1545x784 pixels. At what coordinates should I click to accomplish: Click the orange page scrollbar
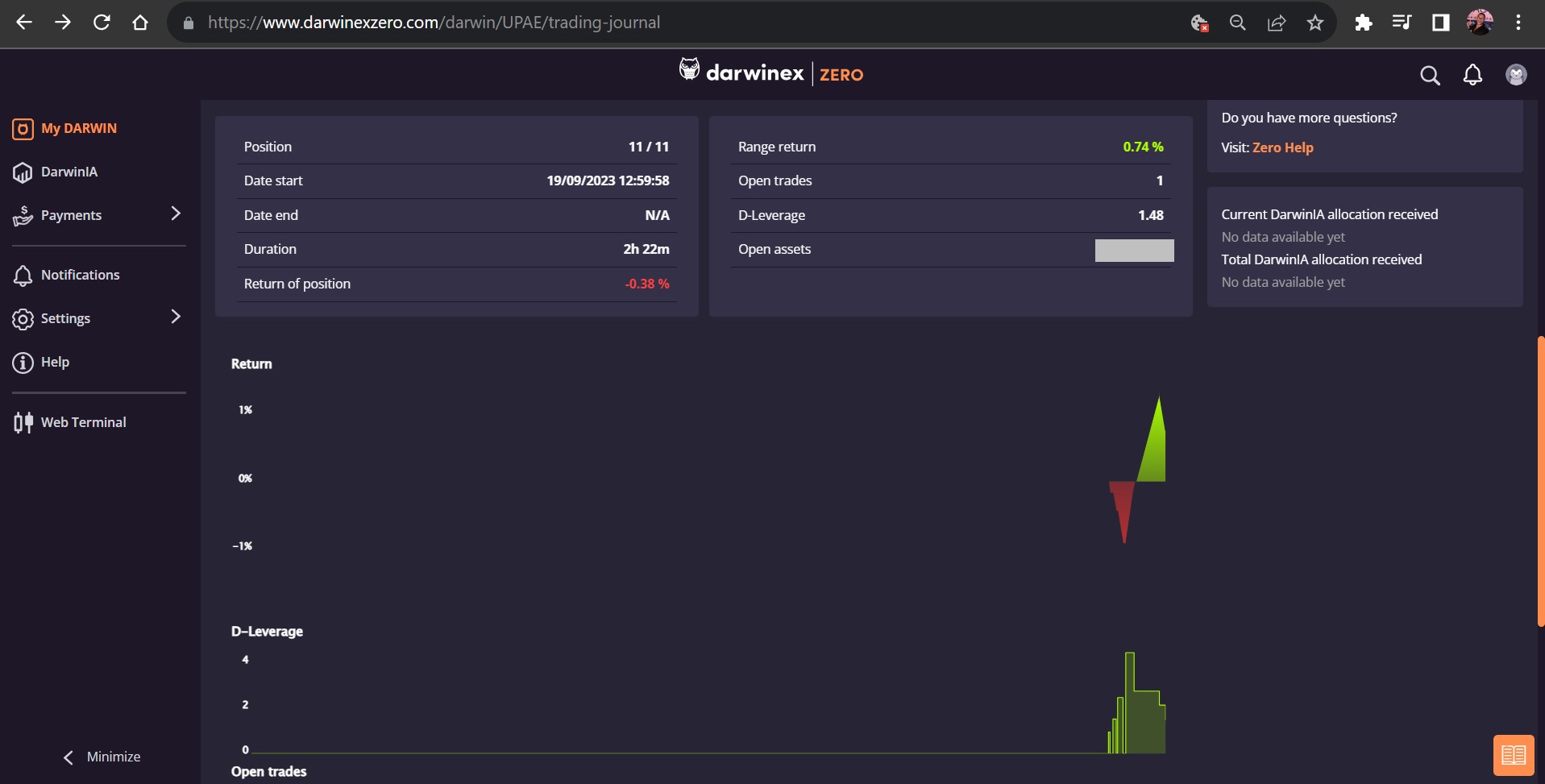1540,482
